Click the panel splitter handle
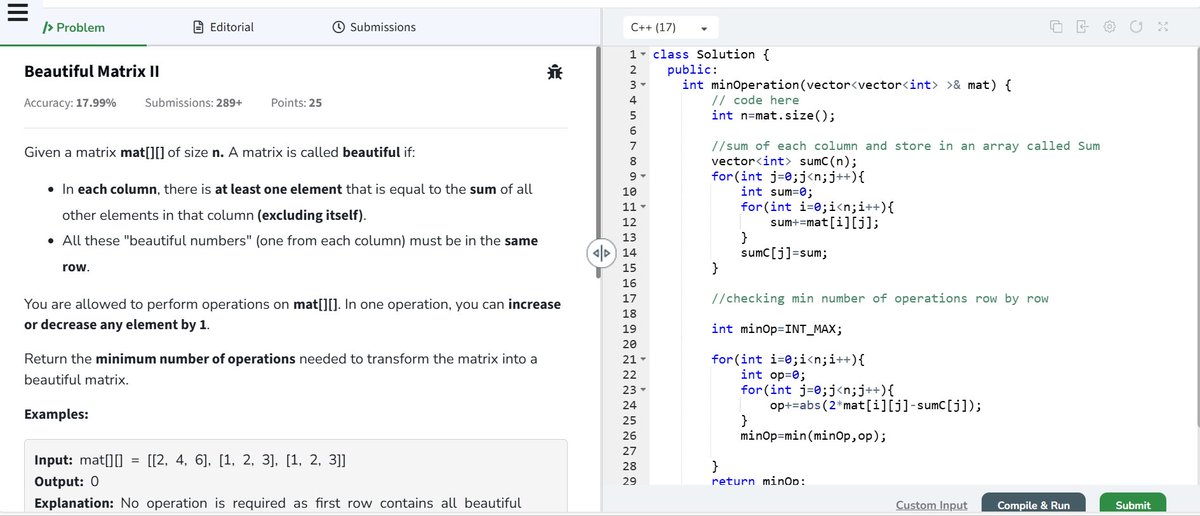 (x=600, y=252)
